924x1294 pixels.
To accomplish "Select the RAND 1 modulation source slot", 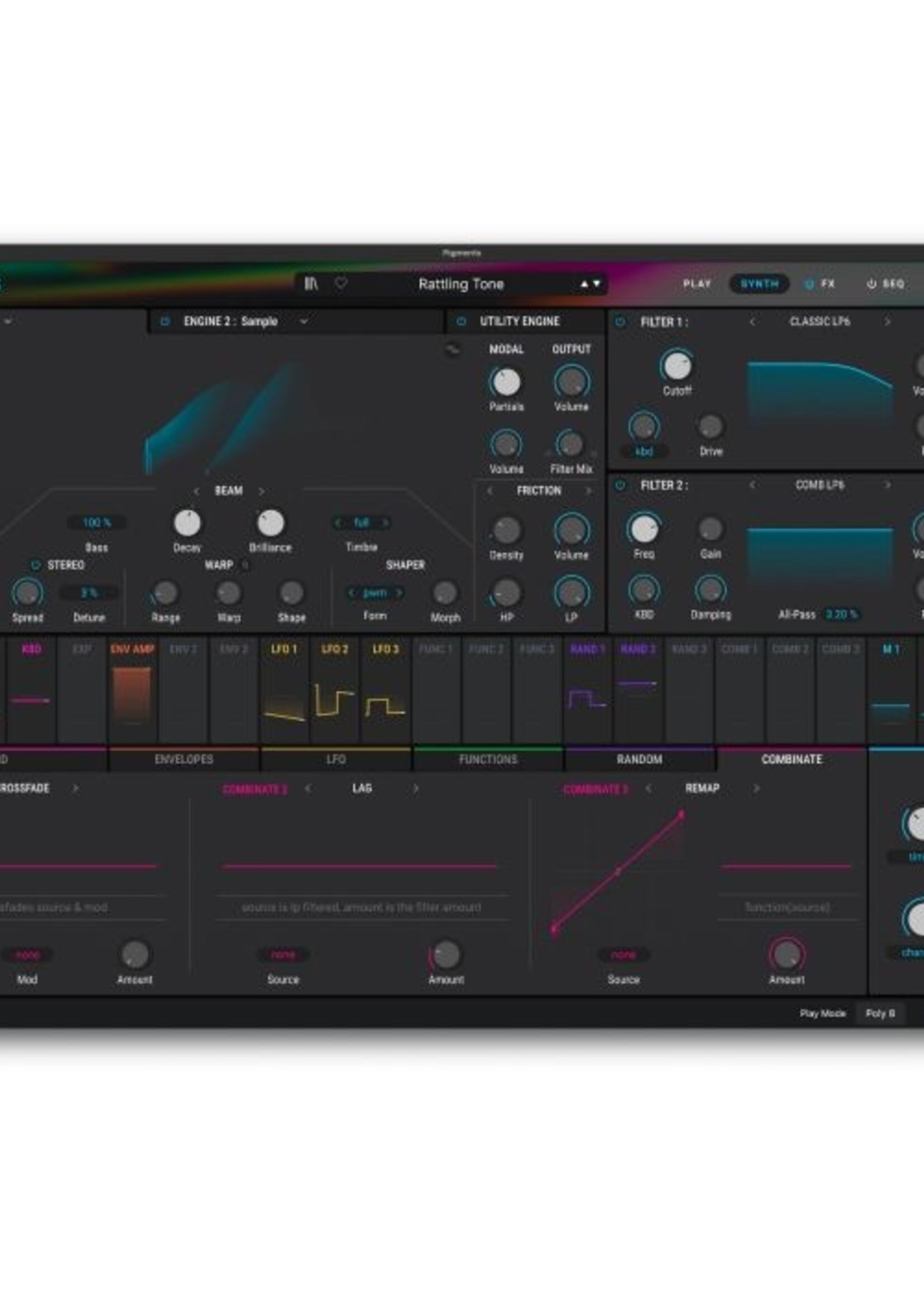I will 587,689.
